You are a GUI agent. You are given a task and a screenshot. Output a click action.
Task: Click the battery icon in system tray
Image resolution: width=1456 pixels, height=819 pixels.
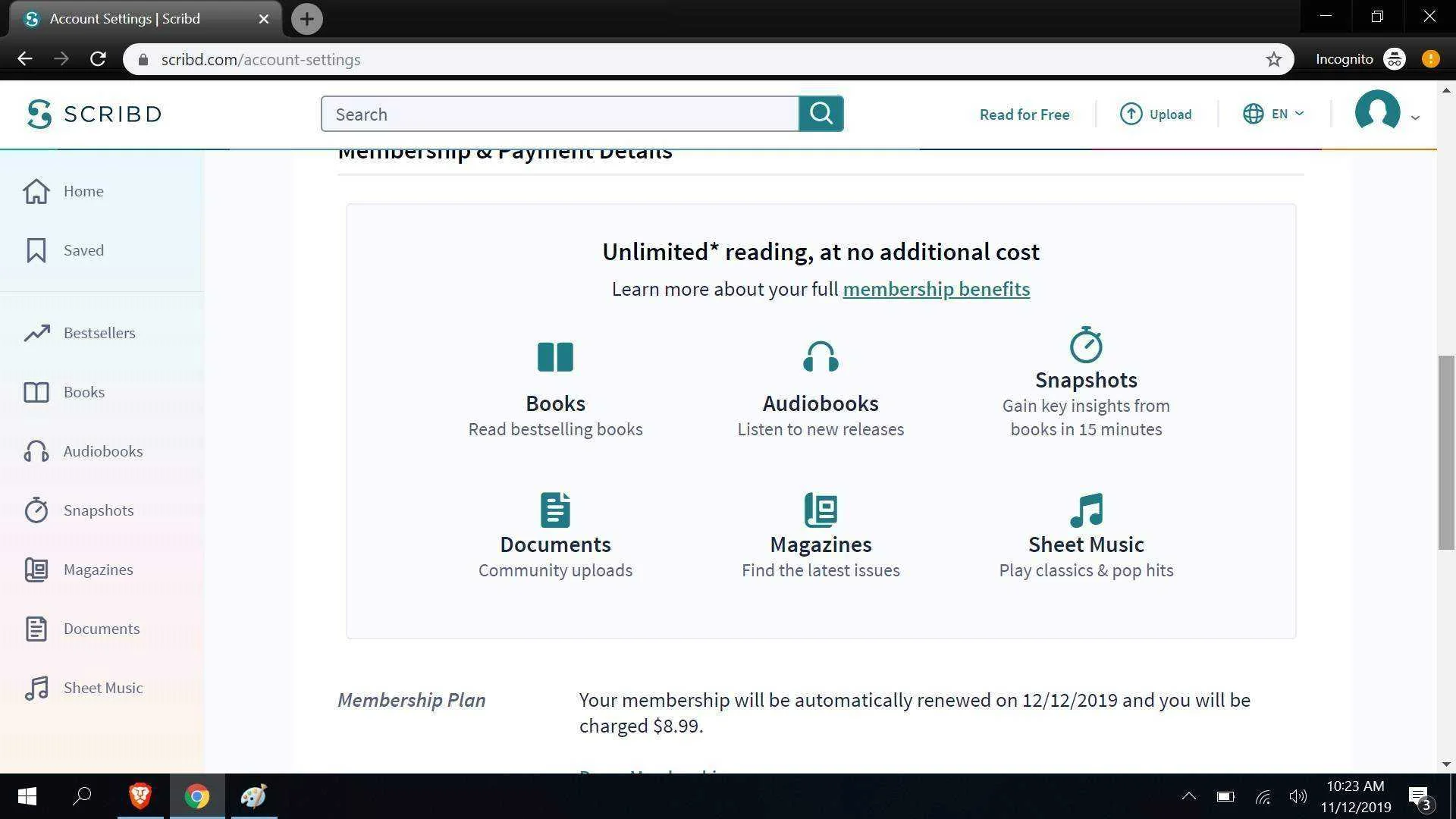click(x=1225, y=796)
